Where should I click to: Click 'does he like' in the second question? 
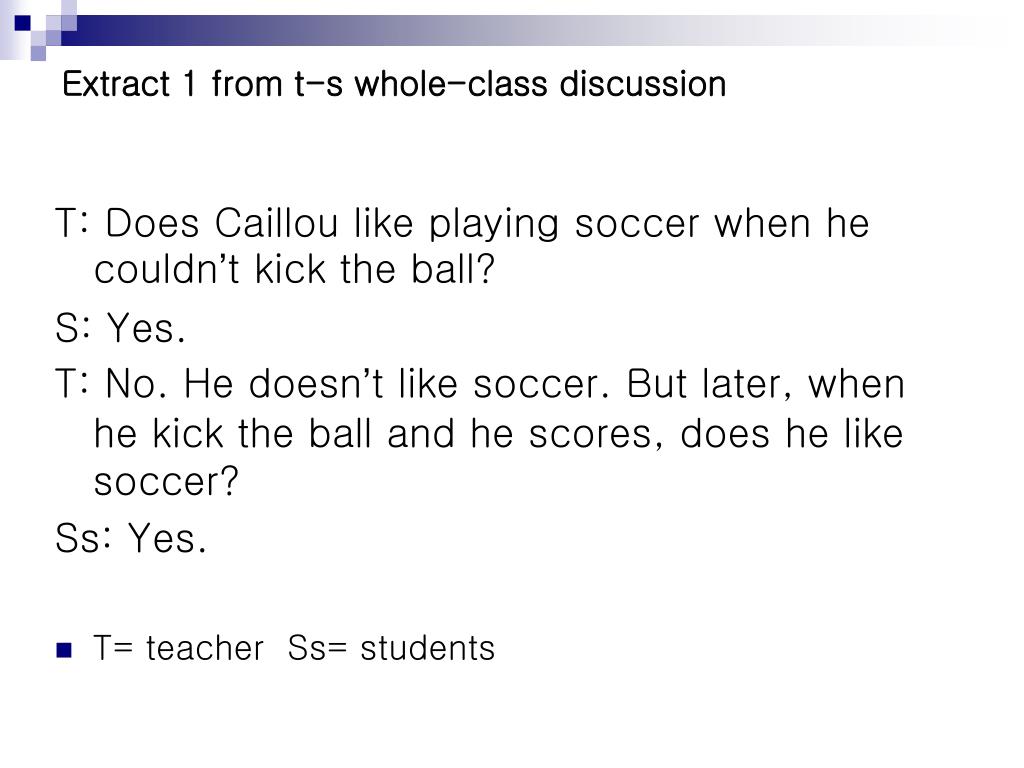(x=792, y=434)
